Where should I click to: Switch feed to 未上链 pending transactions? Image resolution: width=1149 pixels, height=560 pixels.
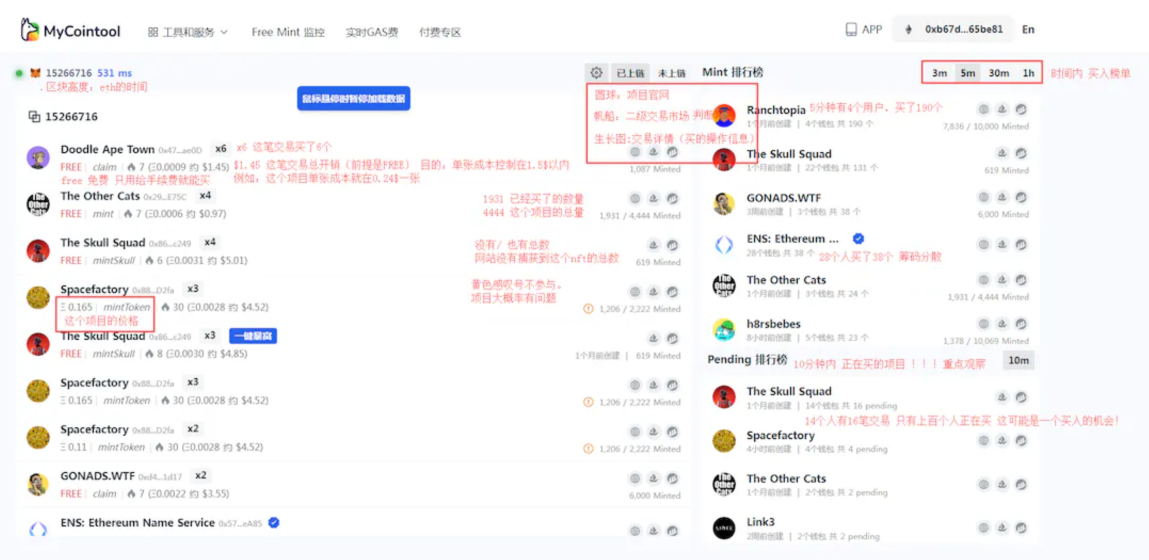click(x=671, y=73)
